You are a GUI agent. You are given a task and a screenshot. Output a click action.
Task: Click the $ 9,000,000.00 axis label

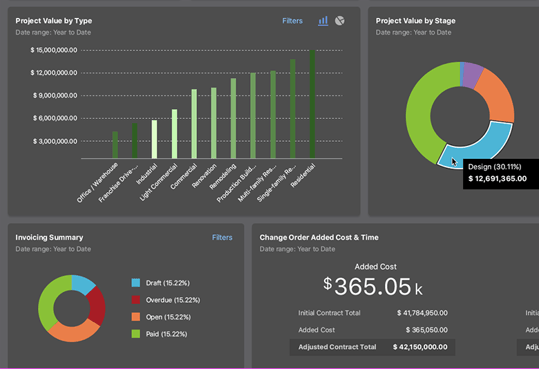pos(55,96)
